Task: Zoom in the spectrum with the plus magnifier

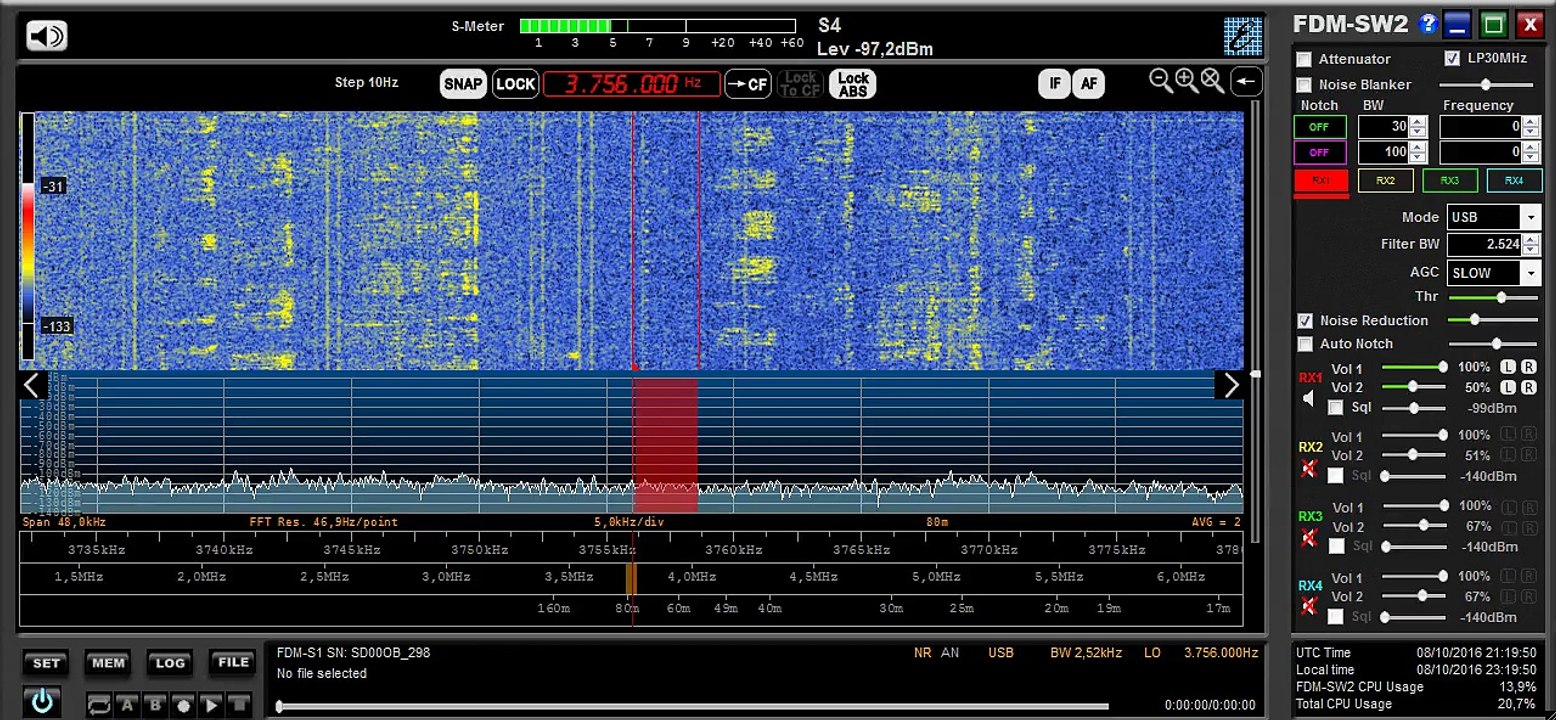Action: pyautogui.click(x=1186, y=81)
